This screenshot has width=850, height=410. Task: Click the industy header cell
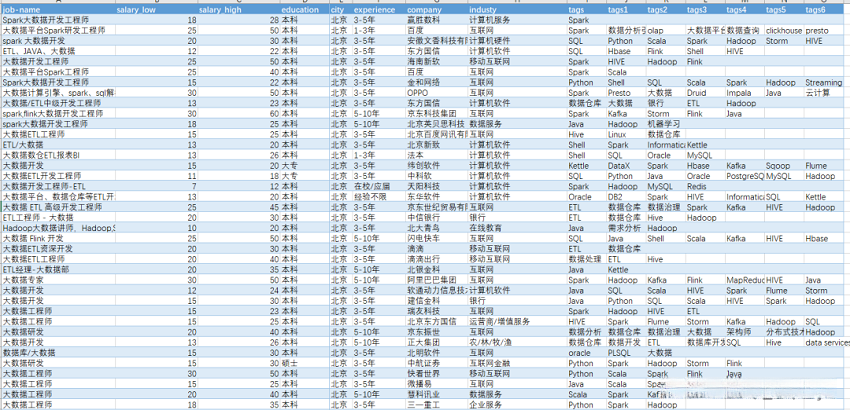[517, 10]
